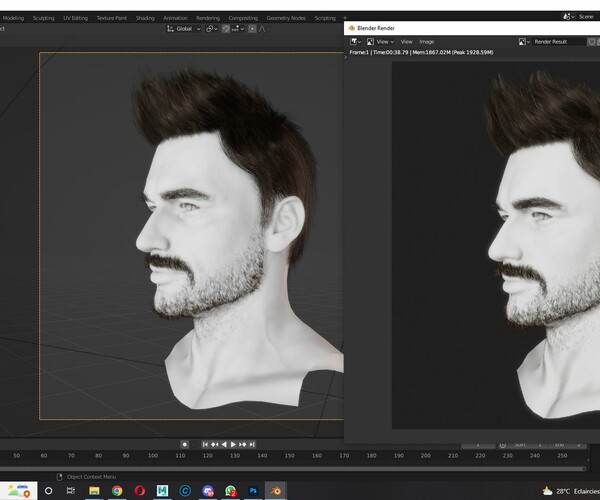The image size is (600, 500).
Task: Open WhatsApp from the taskbar
Action: tap(230, 490)
